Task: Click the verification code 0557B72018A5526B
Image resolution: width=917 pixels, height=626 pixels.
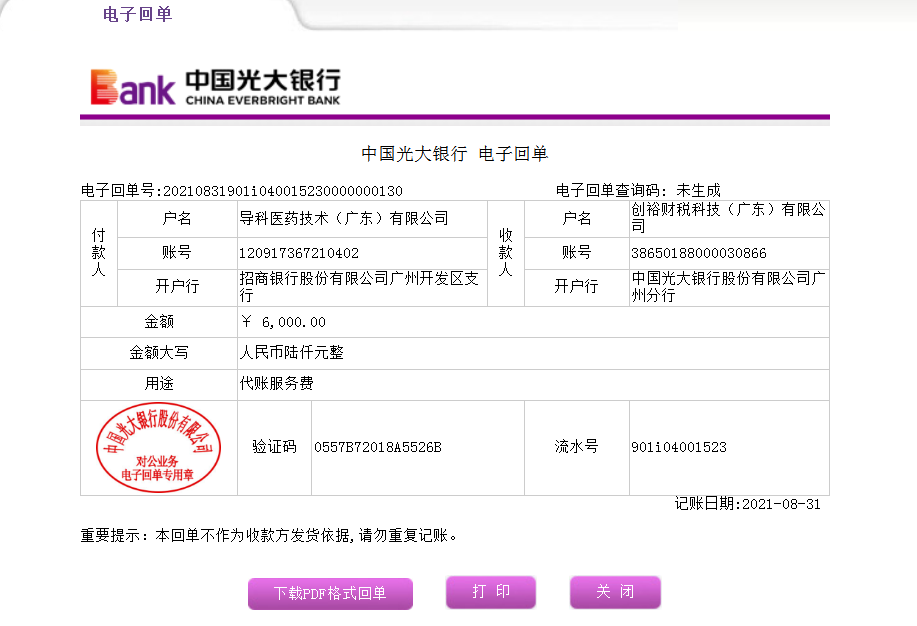Action: click(x=377, y=447)
